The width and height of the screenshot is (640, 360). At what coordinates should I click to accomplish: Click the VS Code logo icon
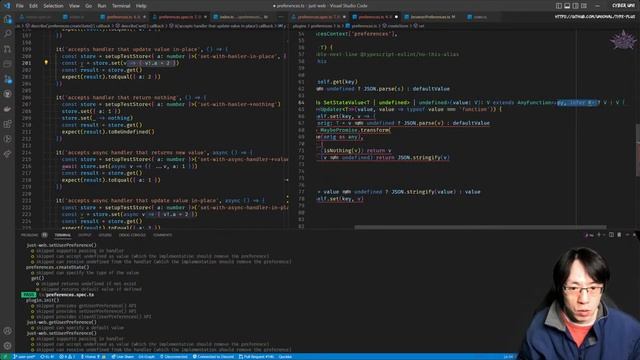pos(7,6)
